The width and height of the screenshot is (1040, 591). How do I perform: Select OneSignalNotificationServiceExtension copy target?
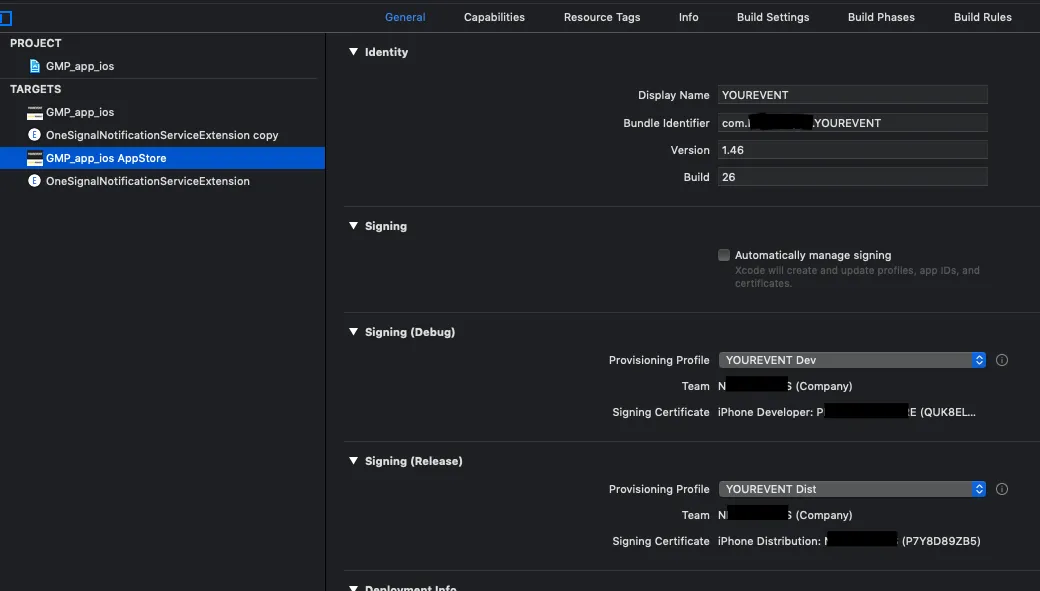click(162, 135)
